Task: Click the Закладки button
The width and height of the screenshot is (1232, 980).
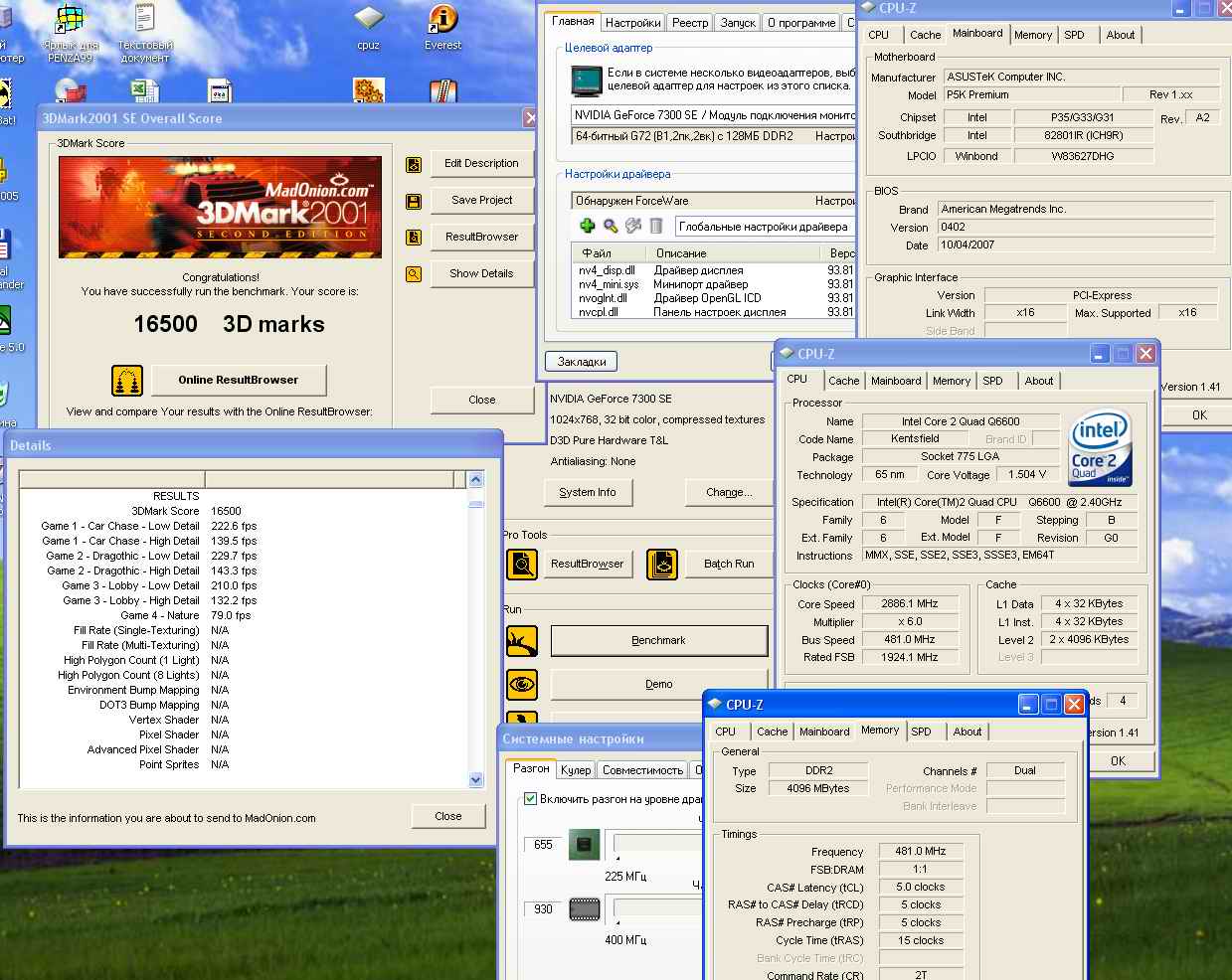Action: pyautogui.click(x=581, y=362)
